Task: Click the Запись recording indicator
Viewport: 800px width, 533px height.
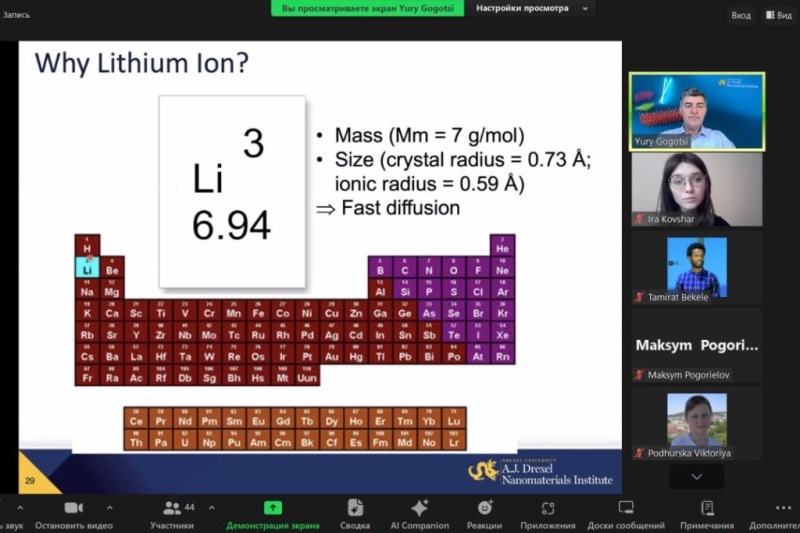Action: (16, 15)
